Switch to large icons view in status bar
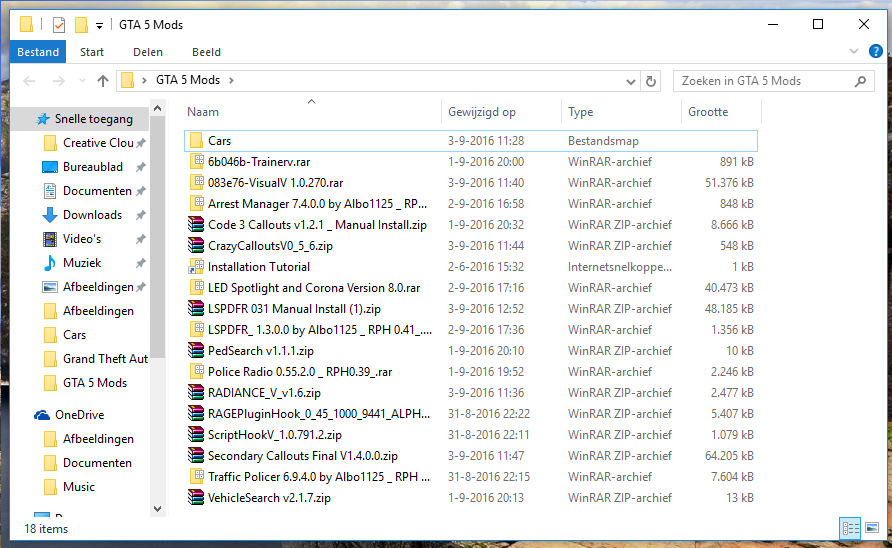 pos(872,529)
